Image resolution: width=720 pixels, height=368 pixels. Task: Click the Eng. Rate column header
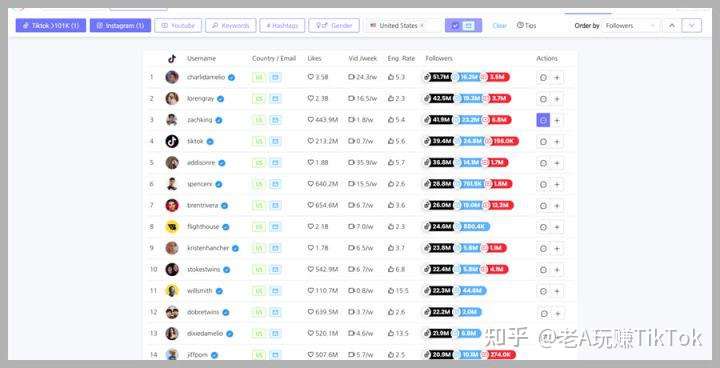pyautogui.click(x=401, y=59)
